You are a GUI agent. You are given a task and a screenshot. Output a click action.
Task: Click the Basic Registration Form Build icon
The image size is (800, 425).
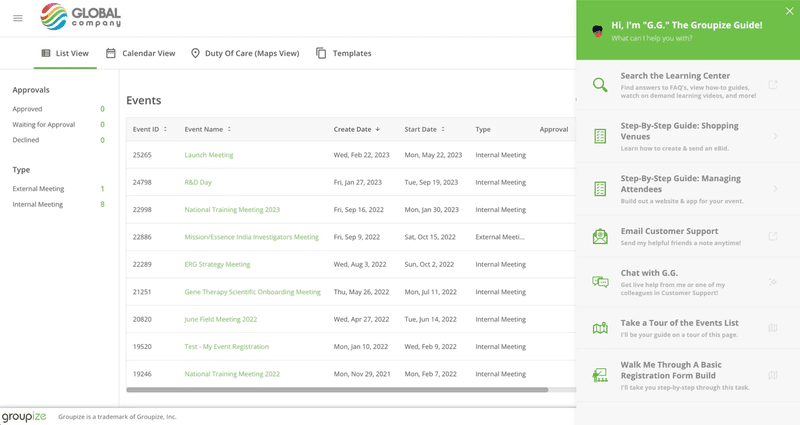(600, 375)
